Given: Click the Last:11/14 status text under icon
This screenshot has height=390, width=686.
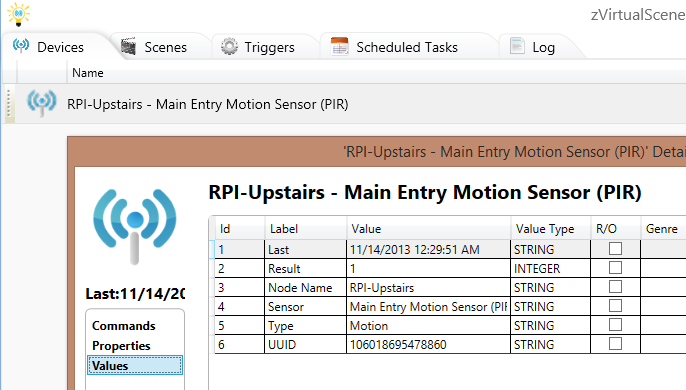Looking at the screenshot, I should pyautogui.click(x=135, y=293).
